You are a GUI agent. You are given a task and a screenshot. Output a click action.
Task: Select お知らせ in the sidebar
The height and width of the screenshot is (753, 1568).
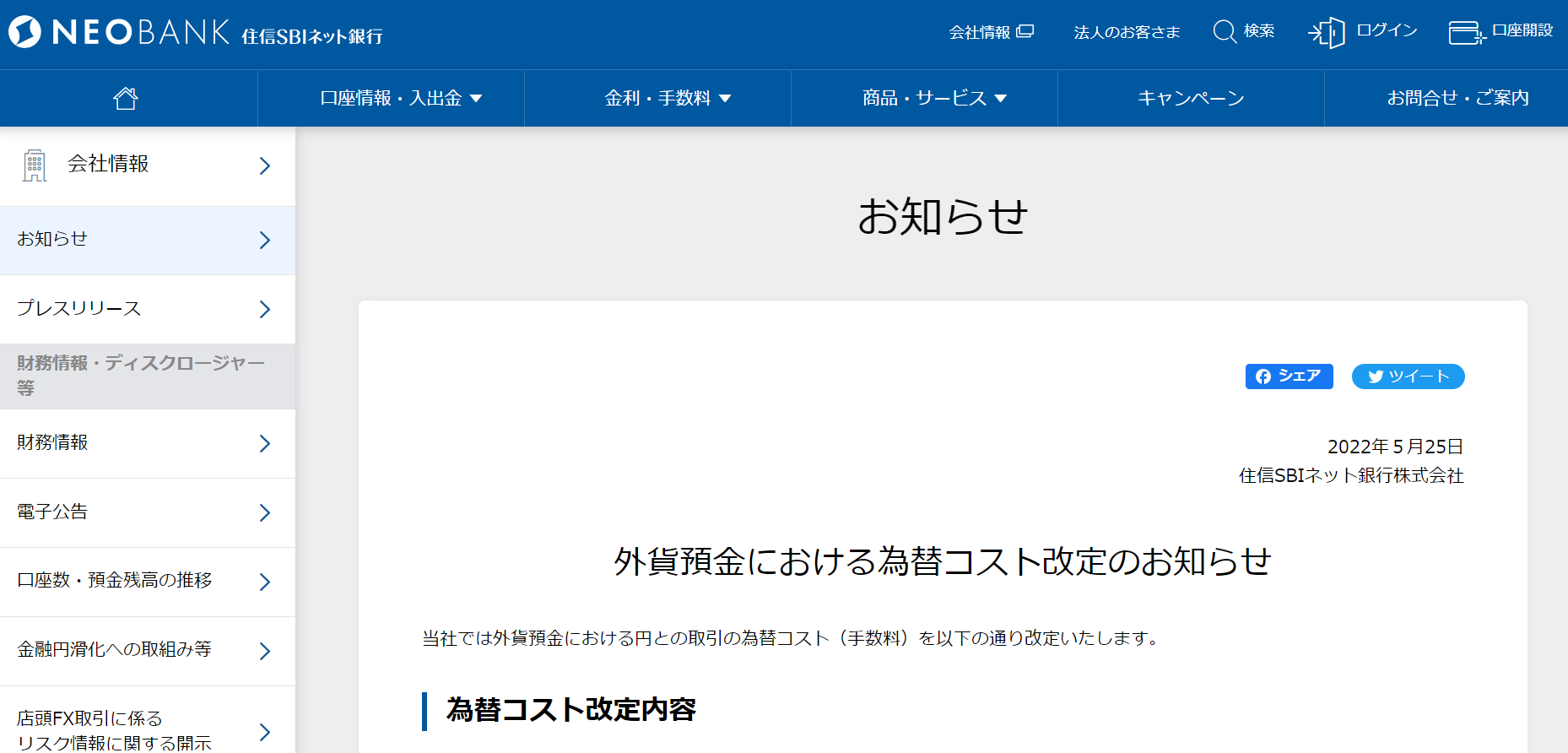pos(147,240)
